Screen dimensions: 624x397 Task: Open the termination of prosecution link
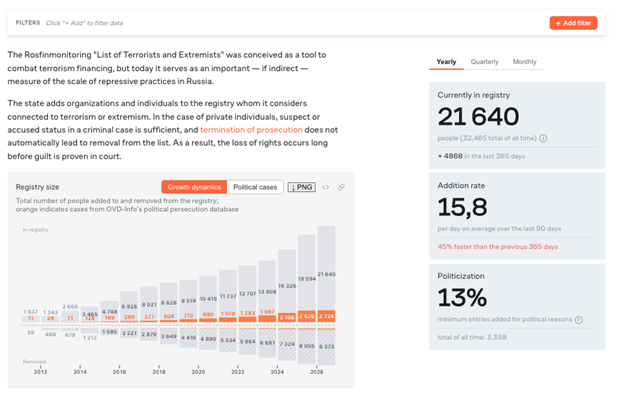coord(251,130)
